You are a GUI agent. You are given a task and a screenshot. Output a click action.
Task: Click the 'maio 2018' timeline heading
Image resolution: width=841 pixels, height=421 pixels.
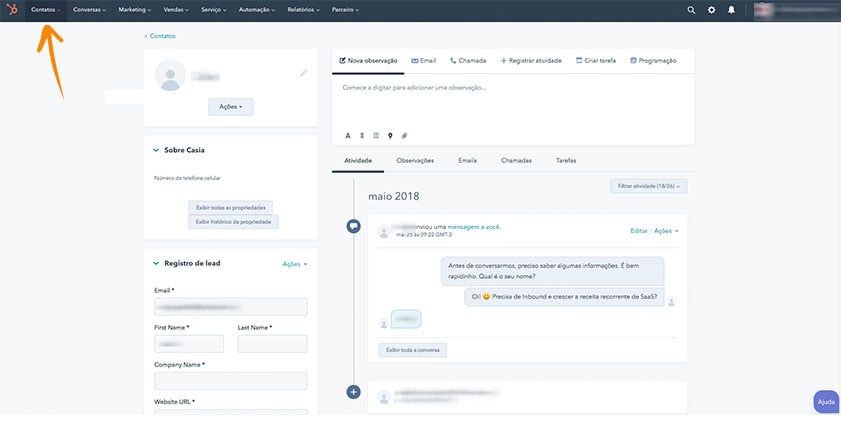click(394, 196)
